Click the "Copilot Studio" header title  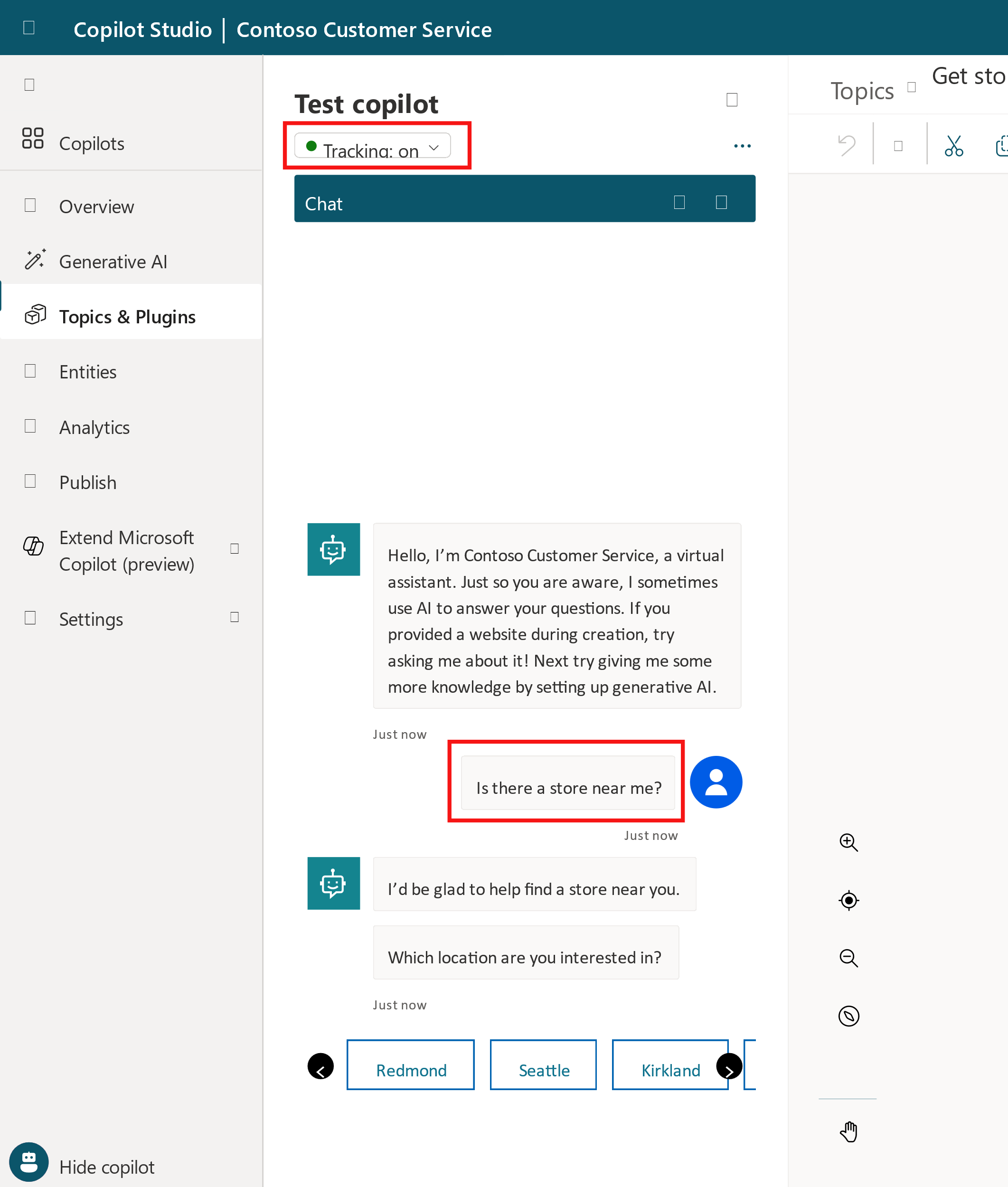pos(143,30)
